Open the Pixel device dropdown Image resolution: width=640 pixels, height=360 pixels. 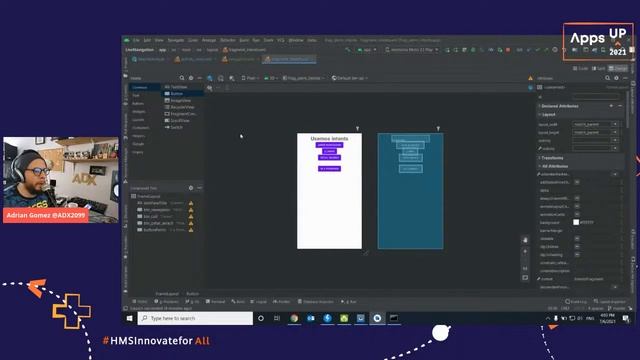tap(249, 78)
